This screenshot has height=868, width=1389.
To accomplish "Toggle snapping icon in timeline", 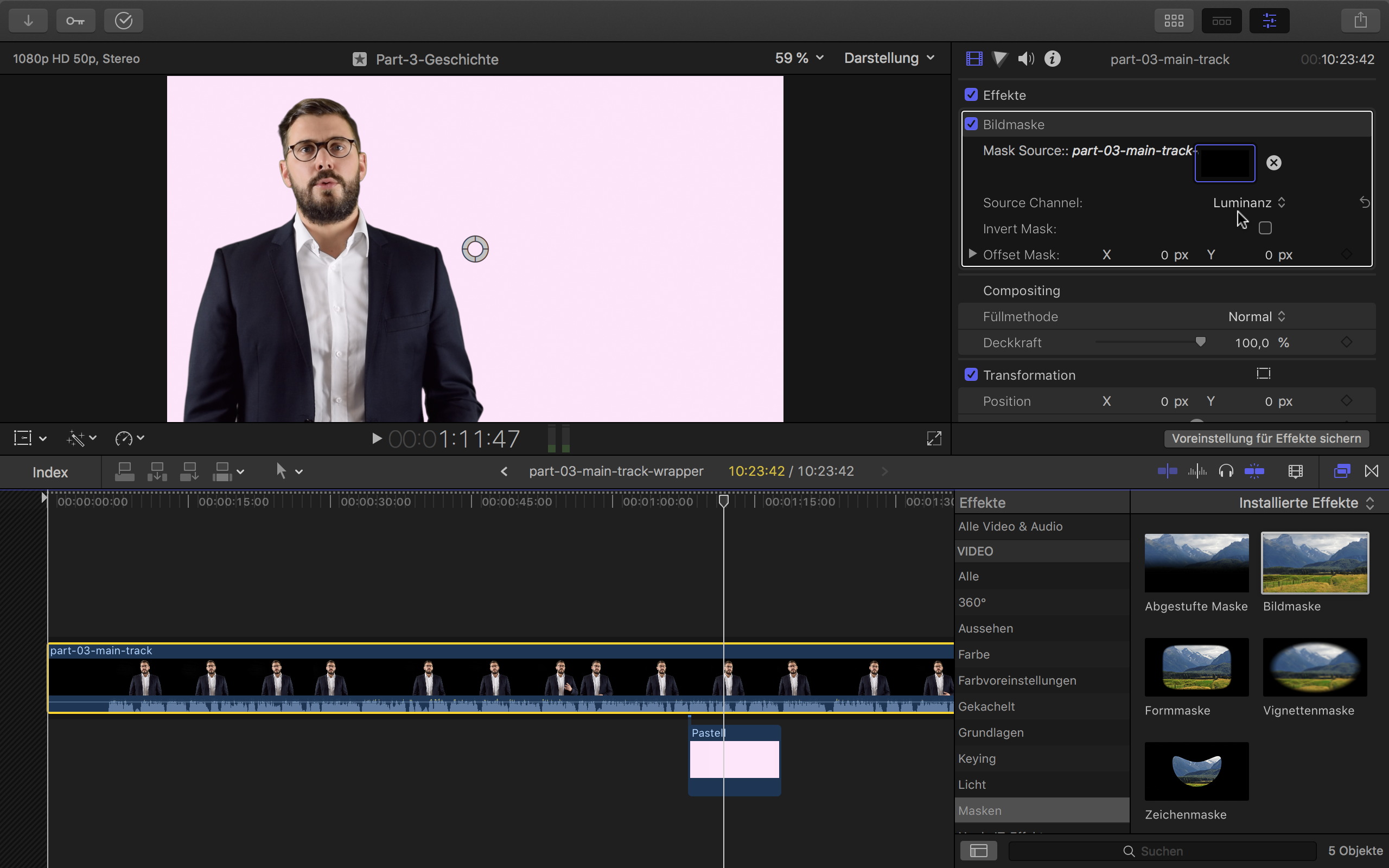I will tap(1254, 471).
